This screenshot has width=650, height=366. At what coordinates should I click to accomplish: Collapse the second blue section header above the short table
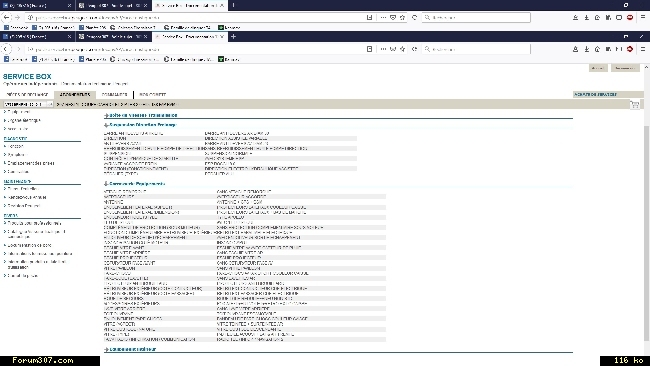pos(140,125)
